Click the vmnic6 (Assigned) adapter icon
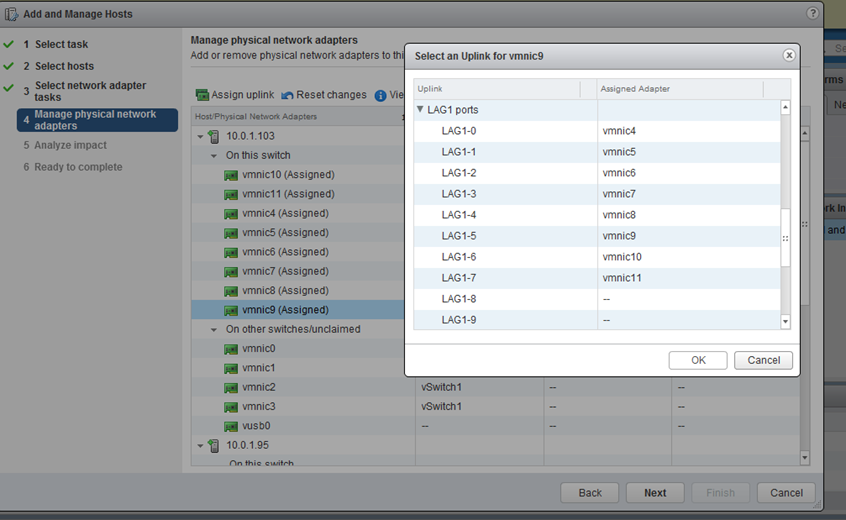846x520 pixels. [231, 253]
